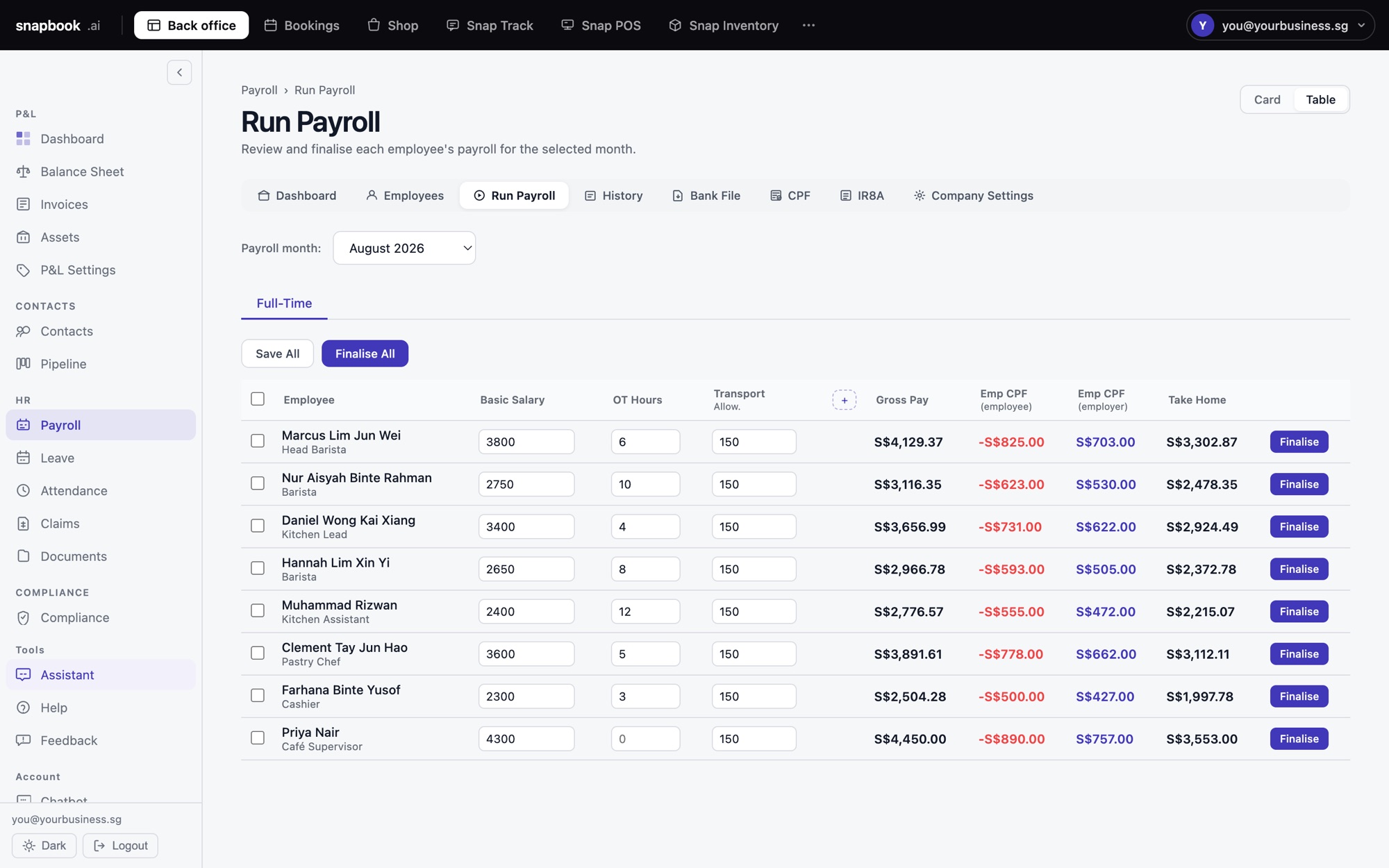Screen dimensions: 1389x868
Task: Click the Invoices sidebar icon
Action: coord(24,204)
